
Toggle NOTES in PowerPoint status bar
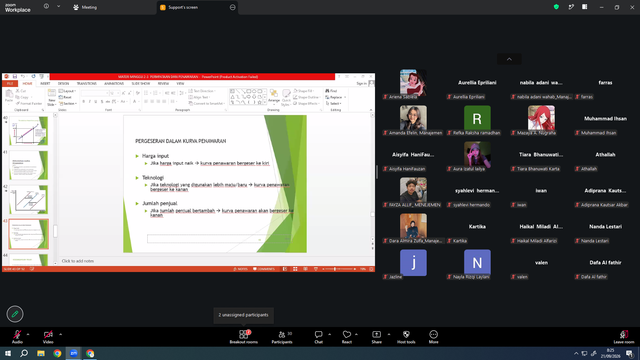241,269
